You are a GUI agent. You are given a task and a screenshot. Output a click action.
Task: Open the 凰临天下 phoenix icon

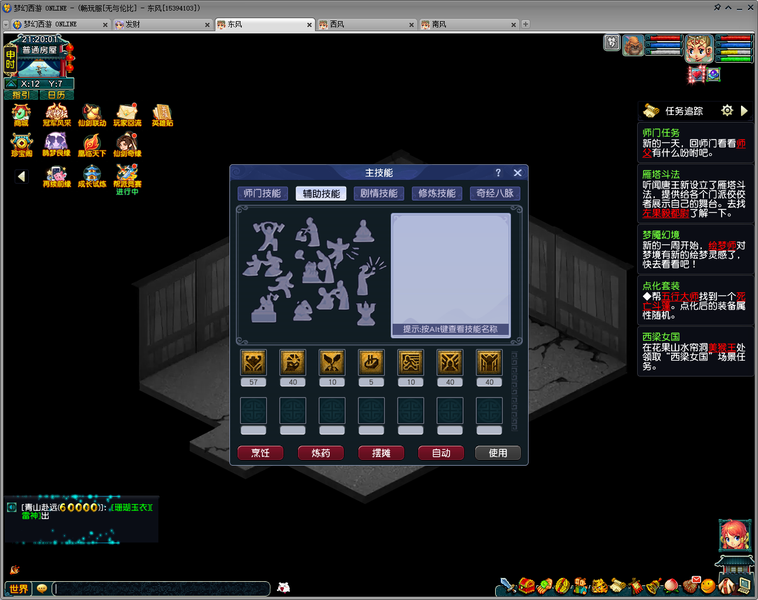point(92,145)
